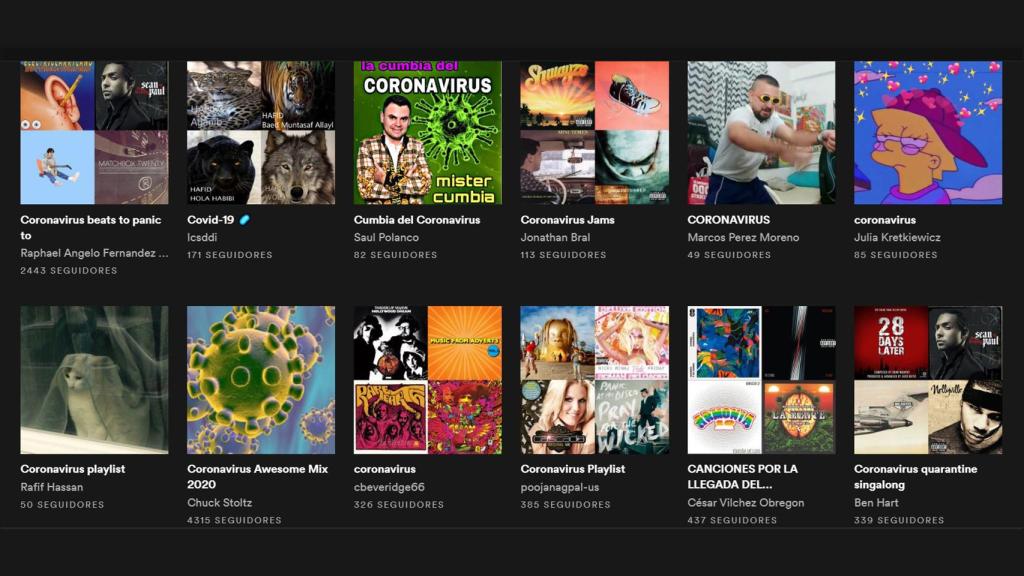The height and width of the screenshot is (576, 1024).
Task: Open 'Coronavirus beats to panic to' playlist cover
Action: (x=94, y=133)
